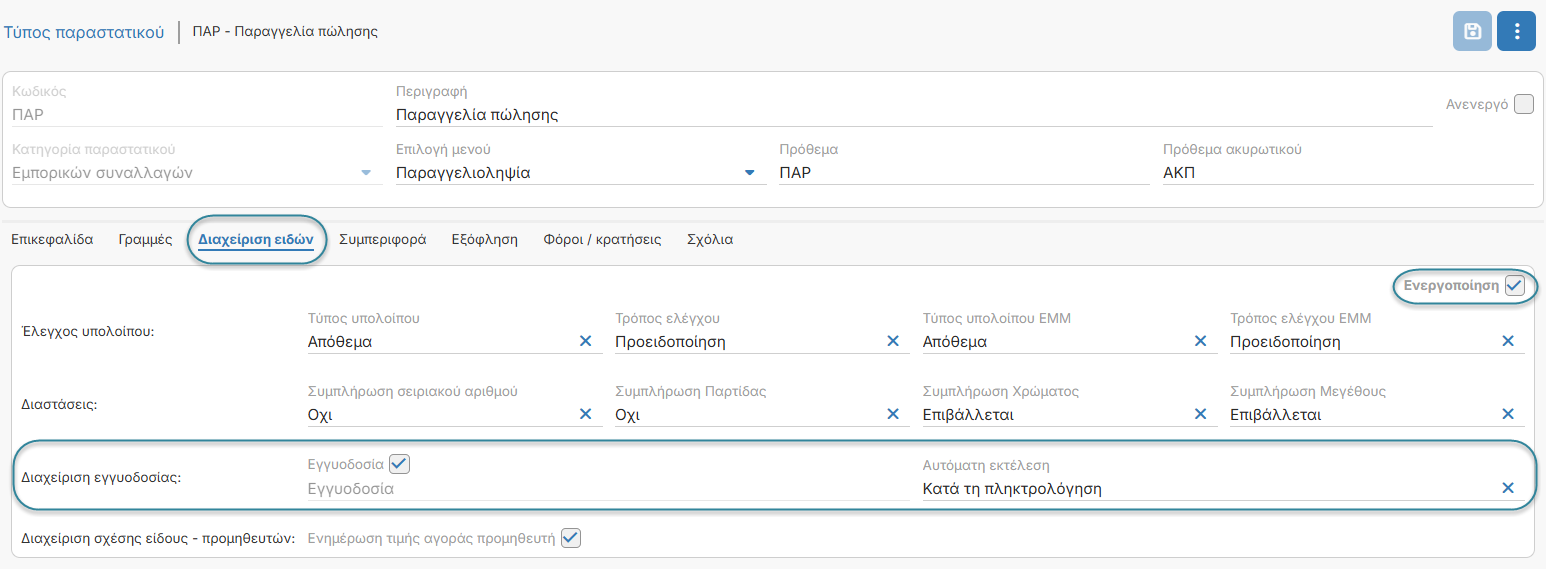Image resolution: width=1546 pixels, height=569 pixels.
Task: Switch to the Συμπεριφορά tab
Action: 383,240
